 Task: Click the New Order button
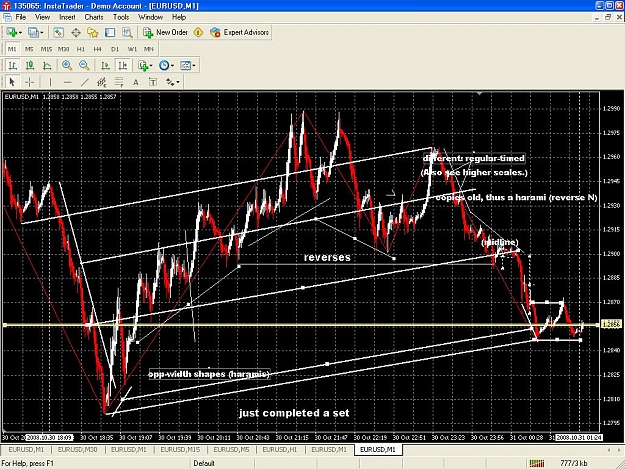coord(166,33)
